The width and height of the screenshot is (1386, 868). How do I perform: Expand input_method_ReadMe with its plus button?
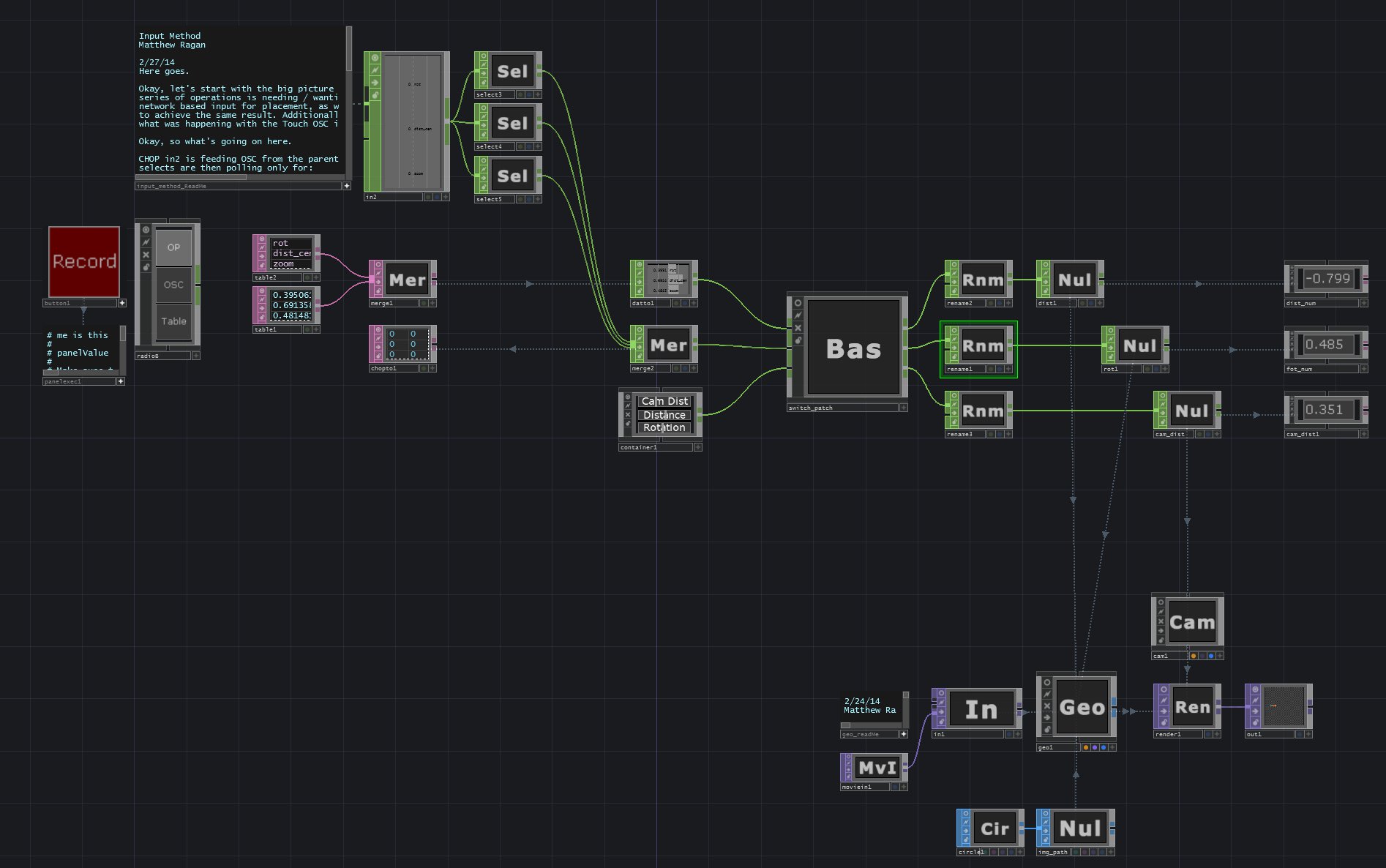coord(347,186)
